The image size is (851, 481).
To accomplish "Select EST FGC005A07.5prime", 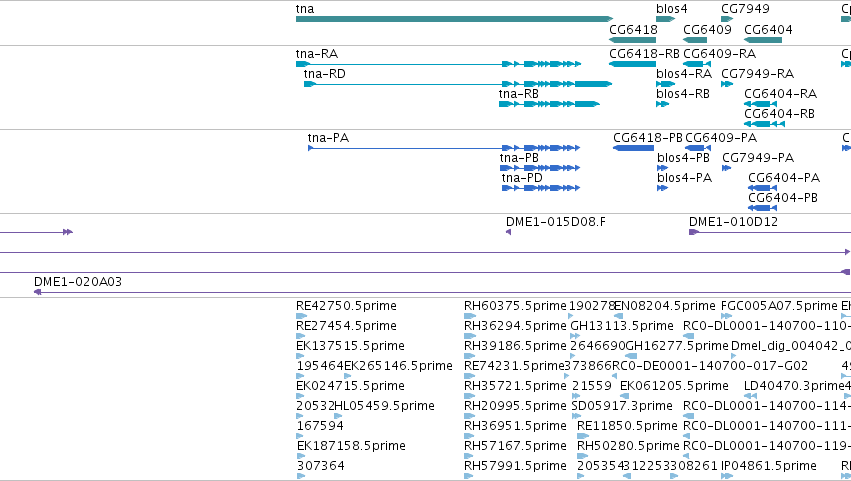I will (x=779, y=306).
